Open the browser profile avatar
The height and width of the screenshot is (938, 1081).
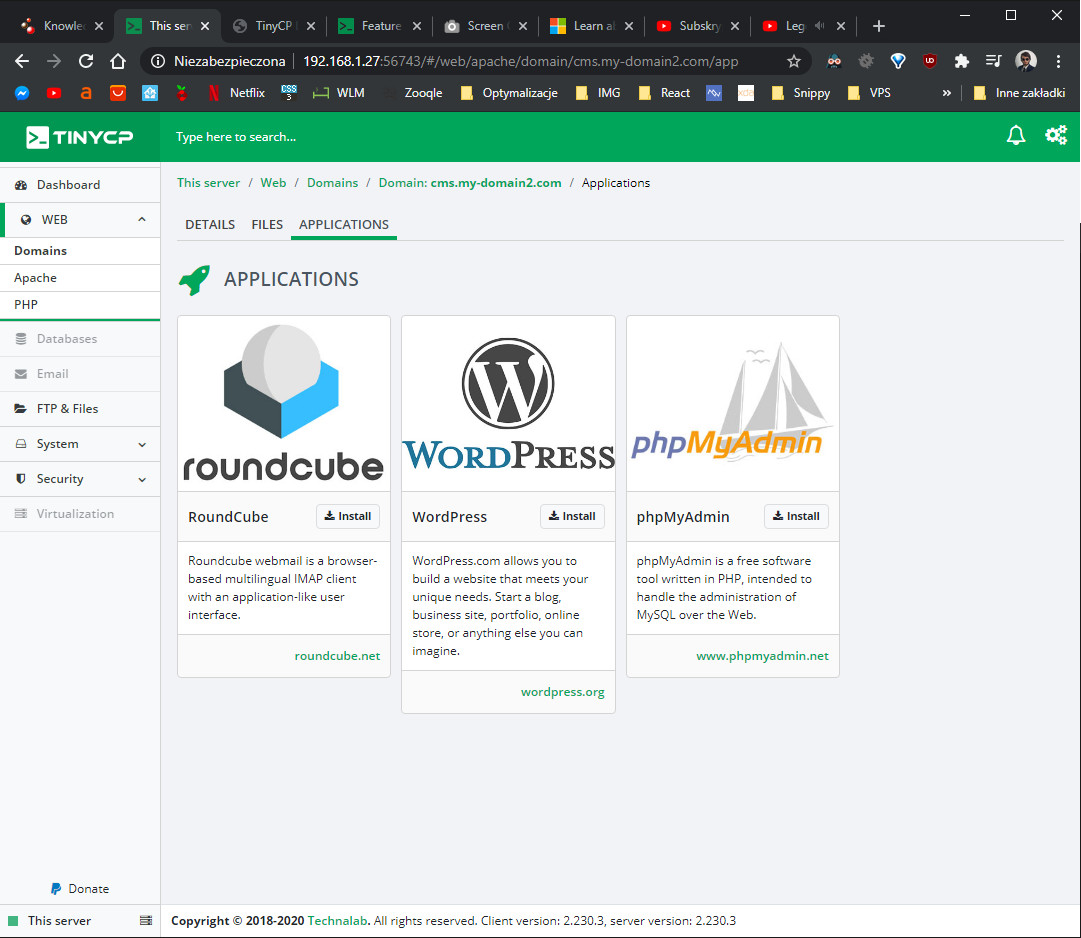(x=1026, y=61)
